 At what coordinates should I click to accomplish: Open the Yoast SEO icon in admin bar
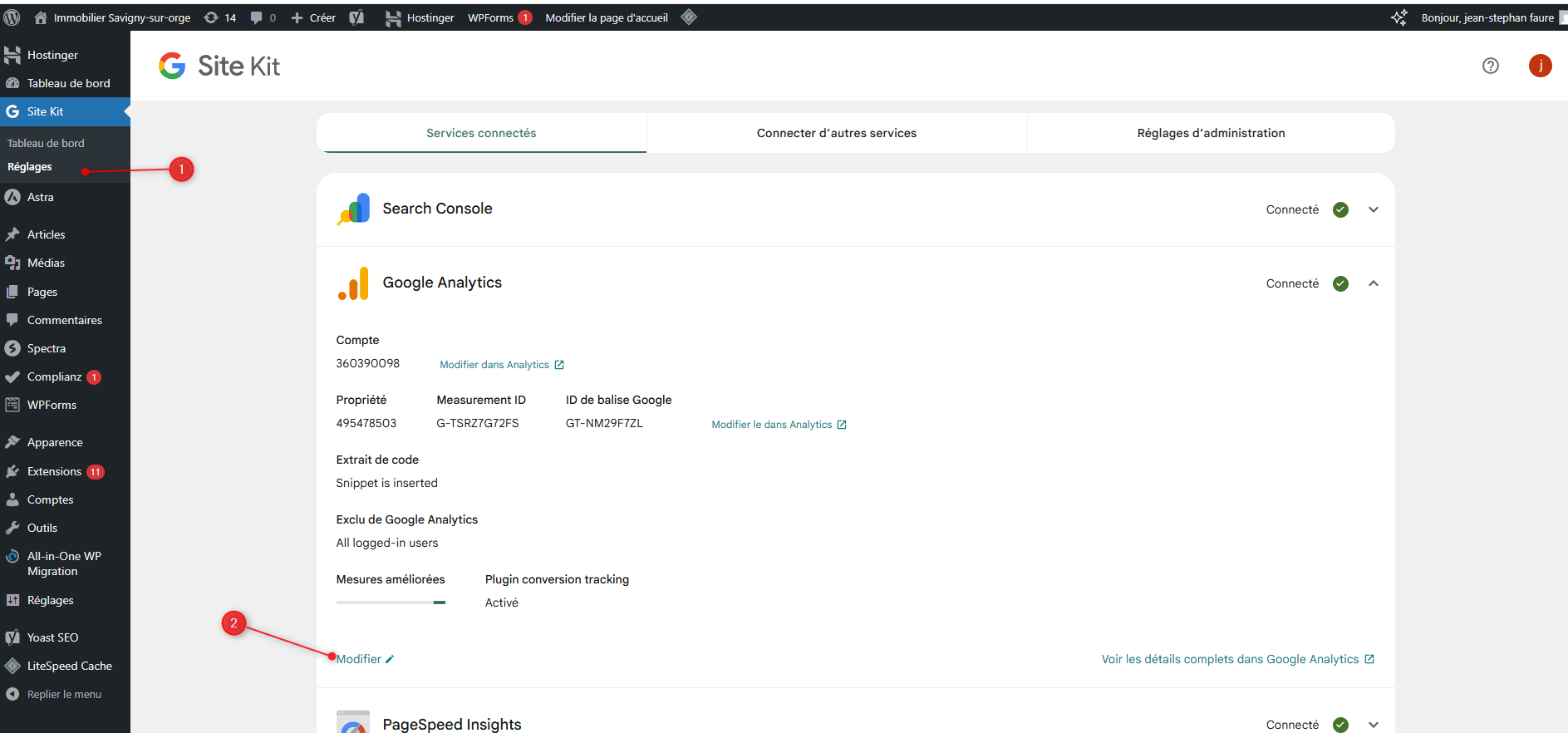coord(356,17)
